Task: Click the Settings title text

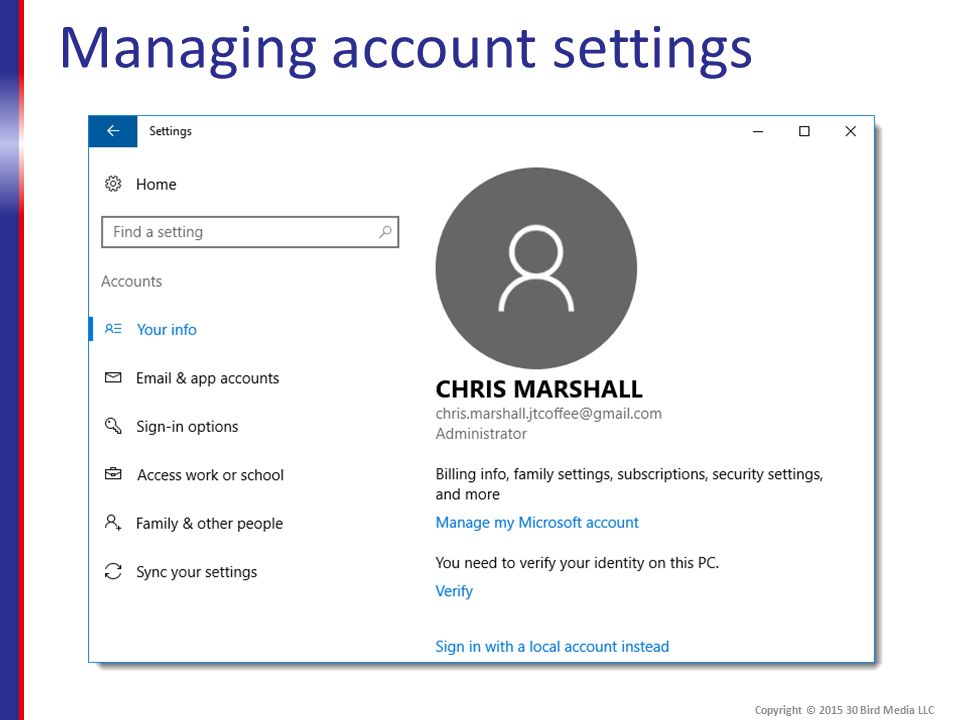Action: point(170,131)
